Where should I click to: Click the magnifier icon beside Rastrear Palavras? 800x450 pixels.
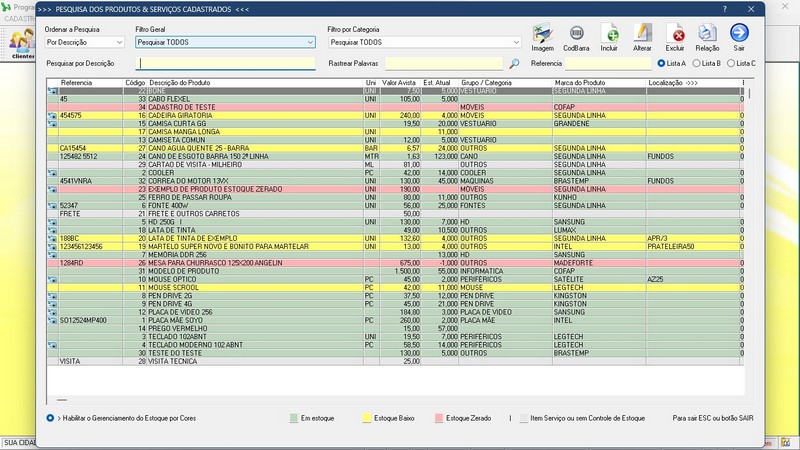click(x=514, y=64)
